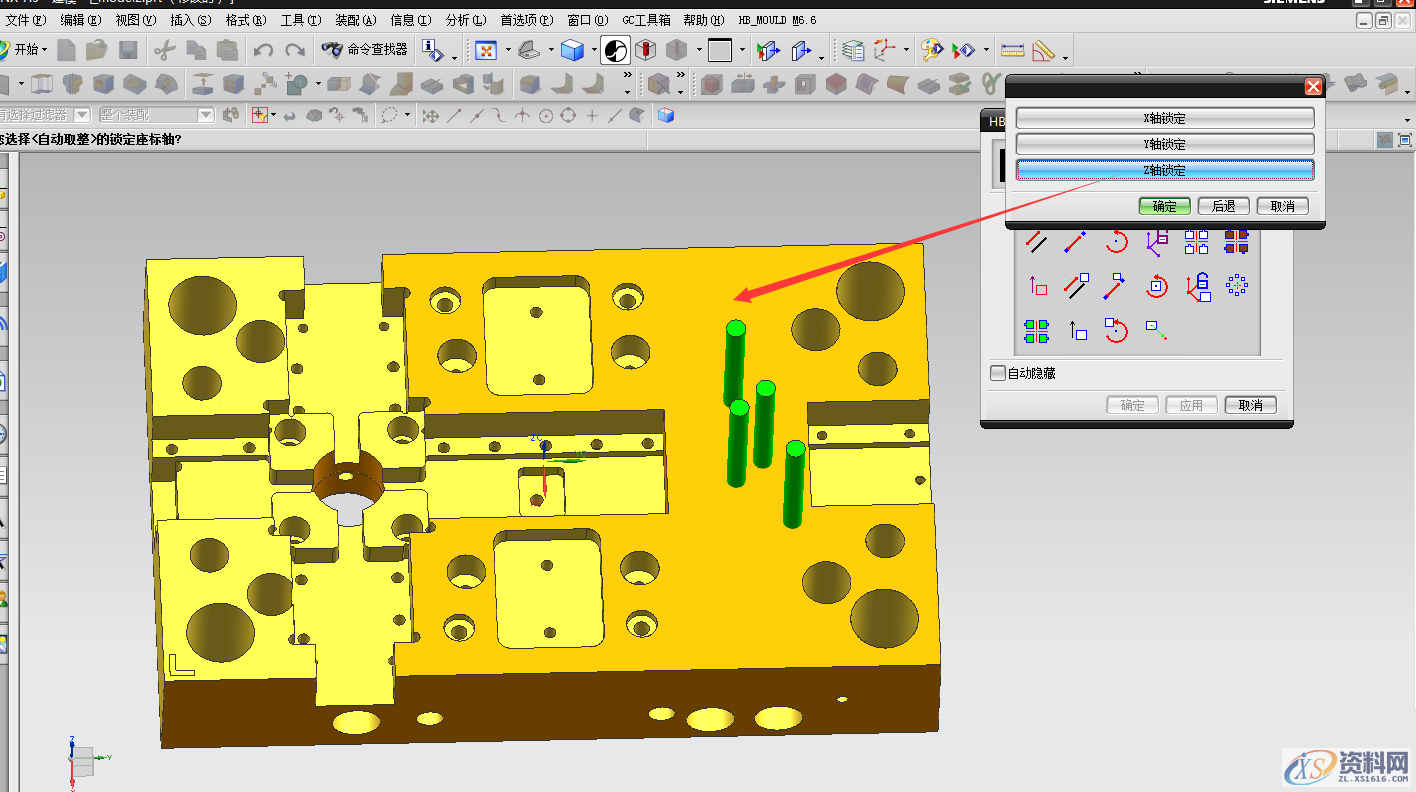The image size is (1416, 792).
Task: Click the green four-square pattern icon
Action: coord(1036,330)
